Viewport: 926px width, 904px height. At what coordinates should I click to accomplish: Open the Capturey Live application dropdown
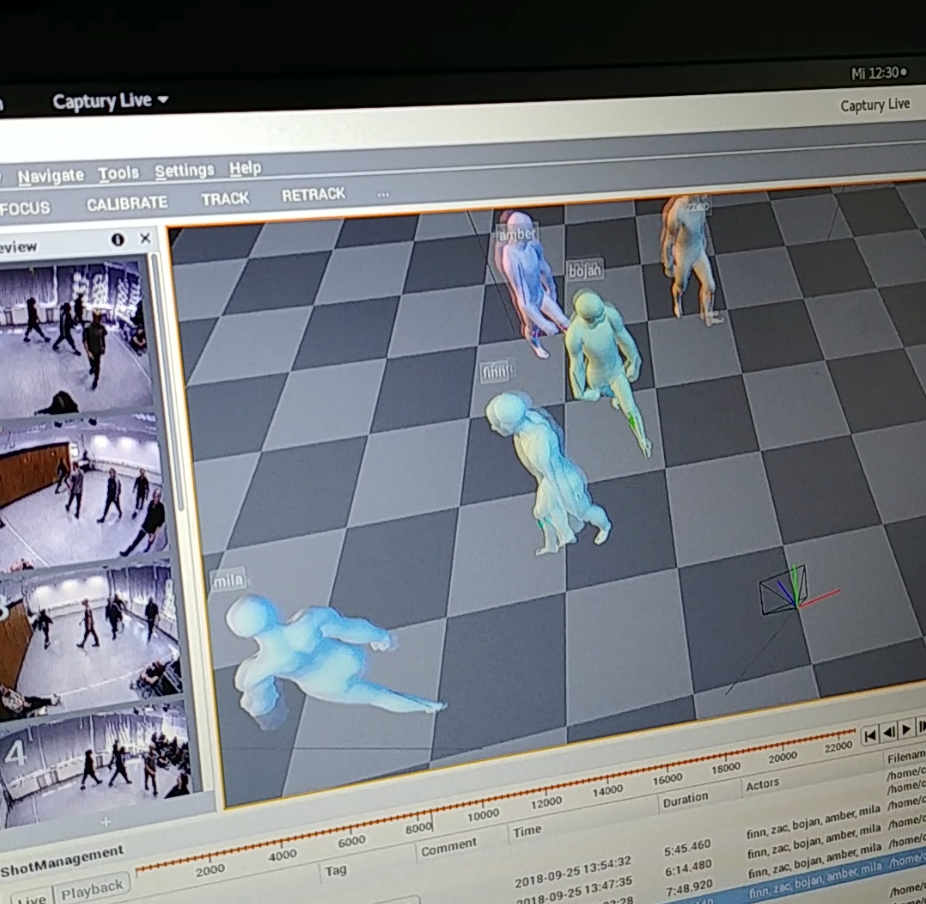[110, 101]
